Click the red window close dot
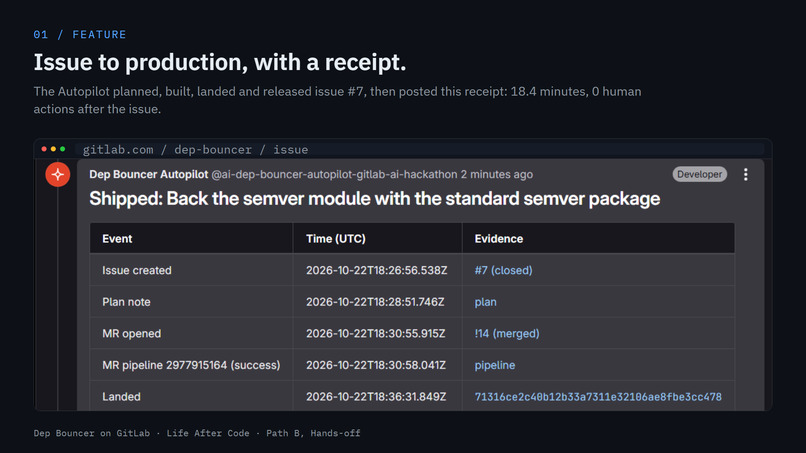The width and height of the screenshot is (806, 453). [44, 149]
